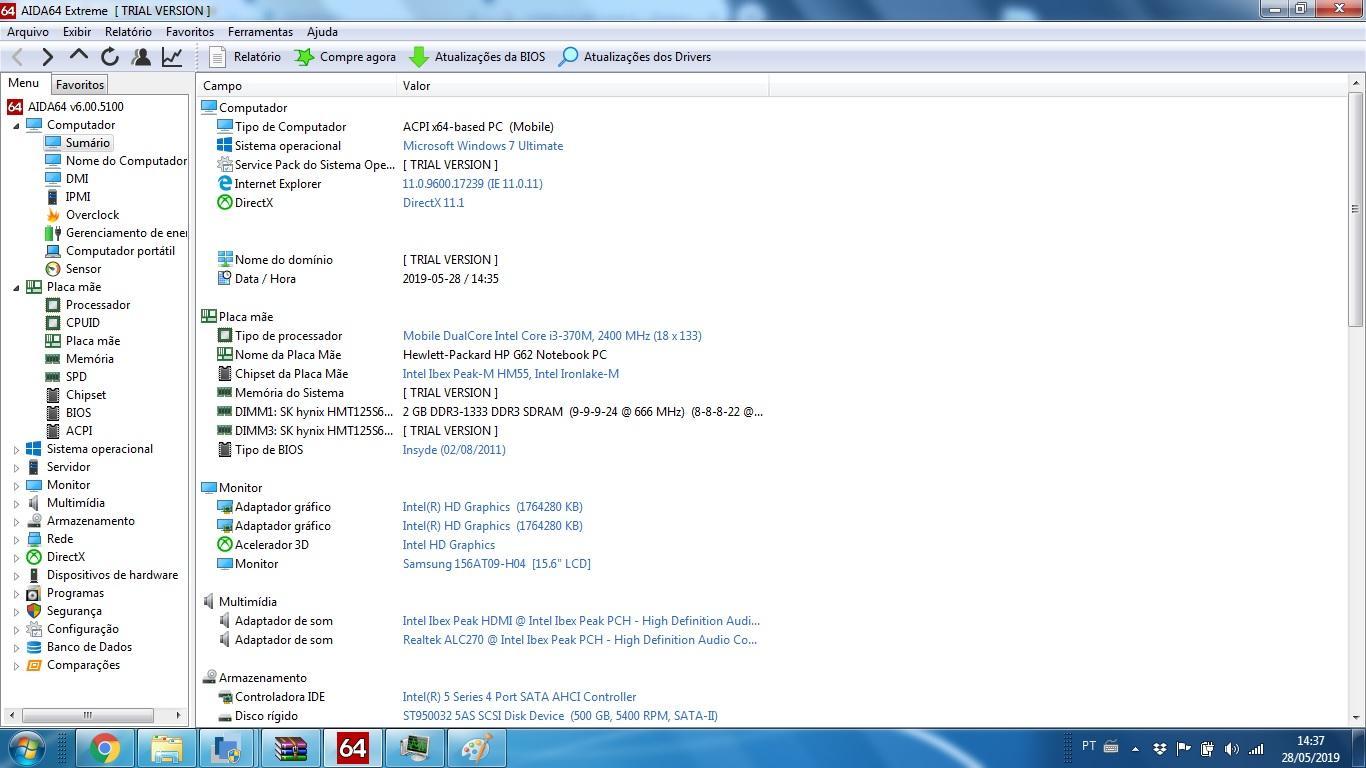Click the sidebar horizontal scrollbar thumb
This screenshot has height=768, width=1366.
pyautogui.click(x=87, y=715)
